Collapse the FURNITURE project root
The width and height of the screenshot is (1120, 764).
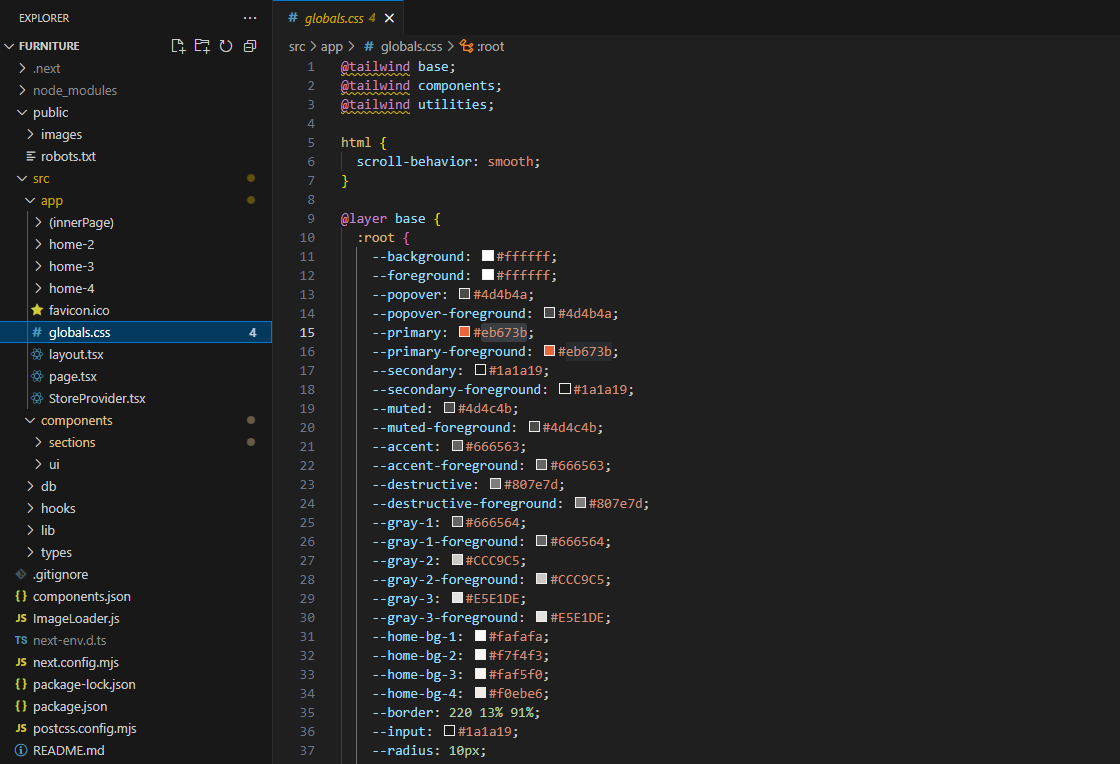(x=48, y=46)
